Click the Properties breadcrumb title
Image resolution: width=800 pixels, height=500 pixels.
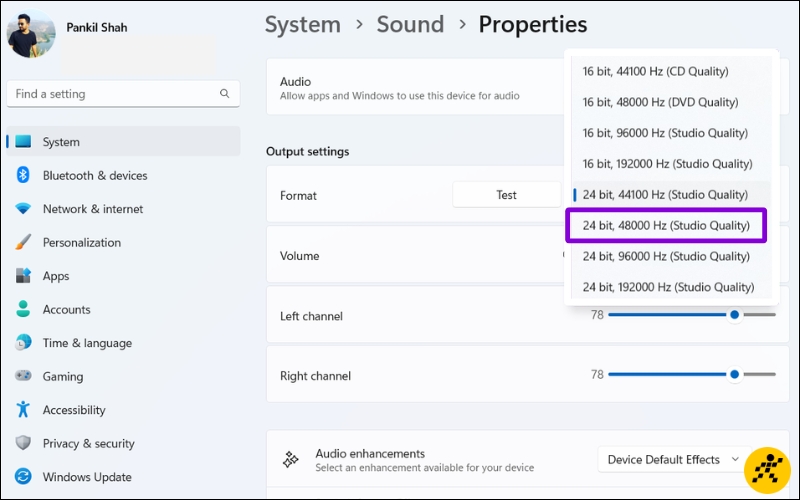tap(533, 24)
